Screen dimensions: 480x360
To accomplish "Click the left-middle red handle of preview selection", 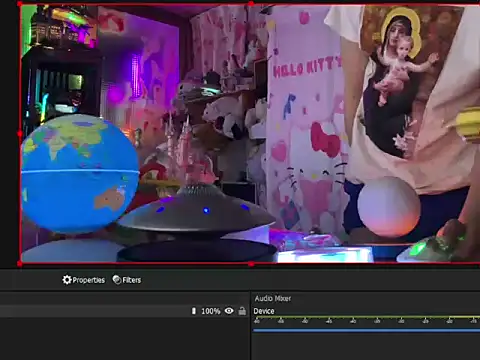I will pos(20,134).
